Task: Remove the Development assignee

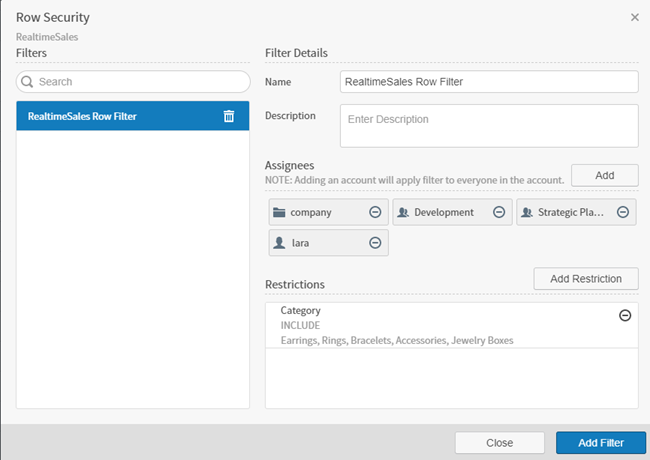Action: point(498,212)
